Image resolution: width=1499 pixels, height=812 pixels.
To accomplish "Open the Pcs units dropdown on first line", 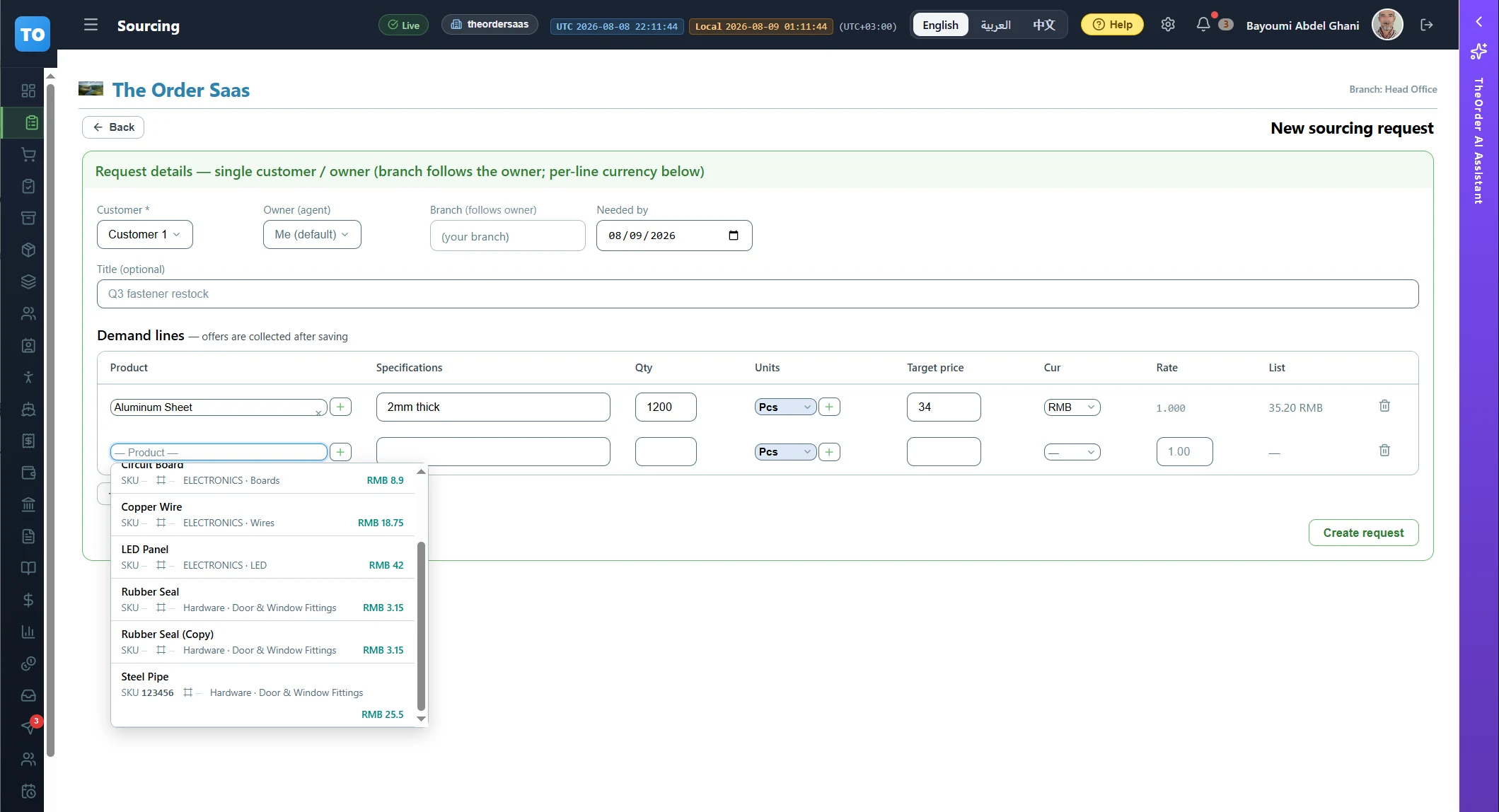I will coord(785,407).
